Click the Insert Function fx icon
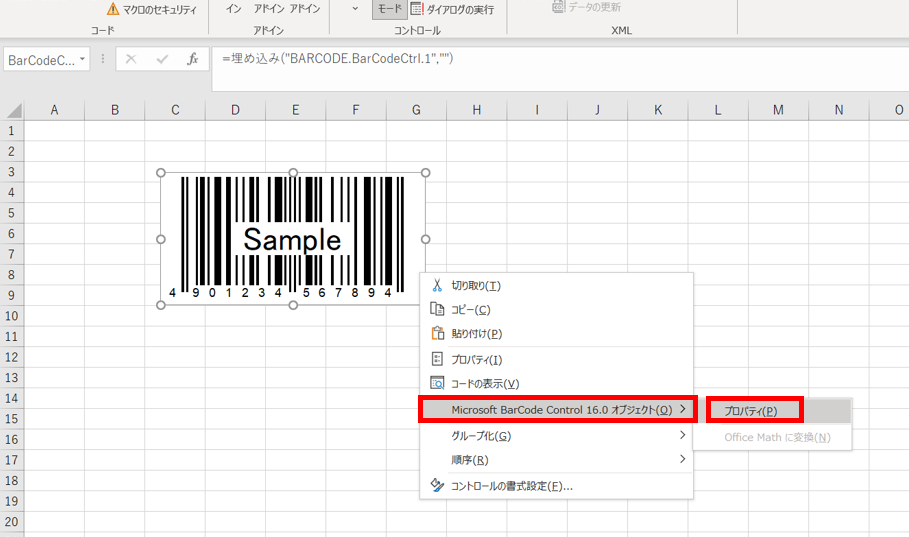909x537 pixels. coord(192,59)
